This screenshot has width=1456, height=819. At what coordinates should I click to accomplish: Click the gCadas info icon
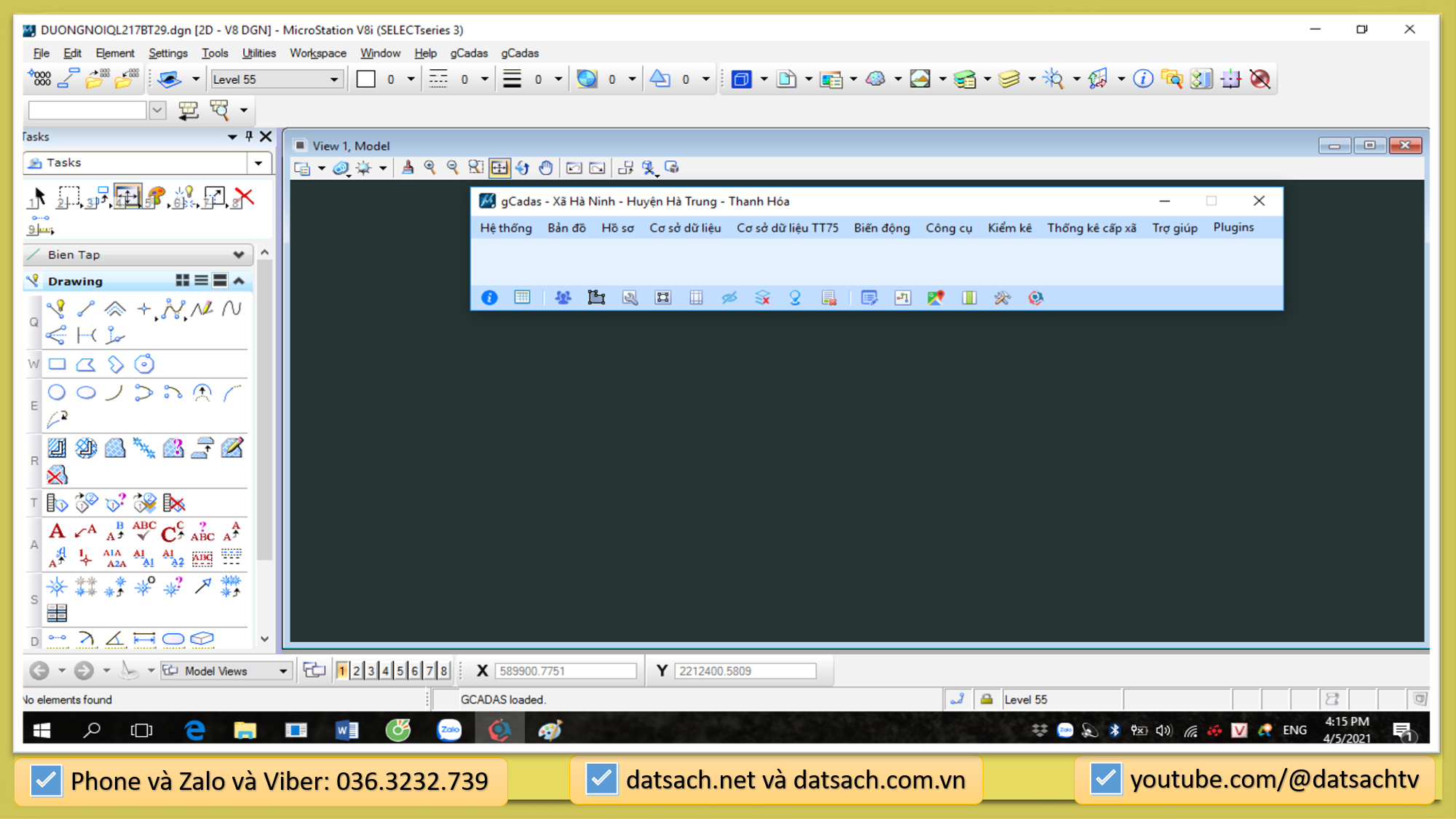coord(489,298)
